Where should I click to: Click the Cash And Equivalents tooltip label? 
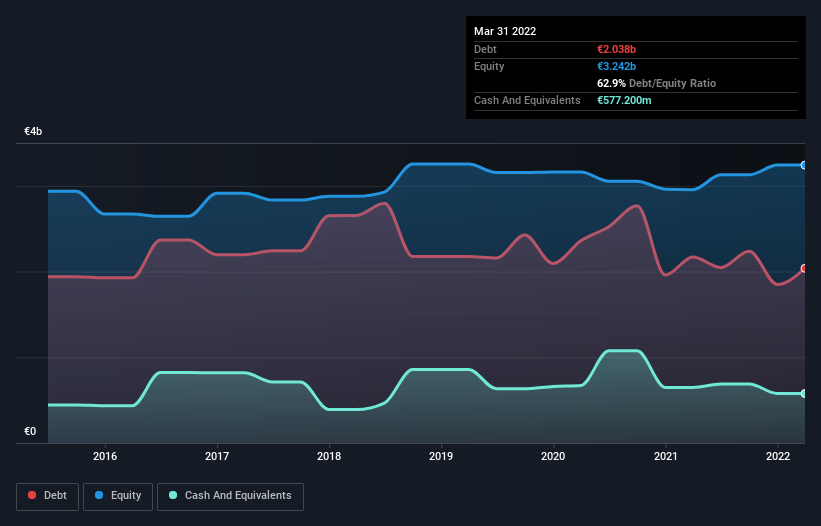(527, 100)
